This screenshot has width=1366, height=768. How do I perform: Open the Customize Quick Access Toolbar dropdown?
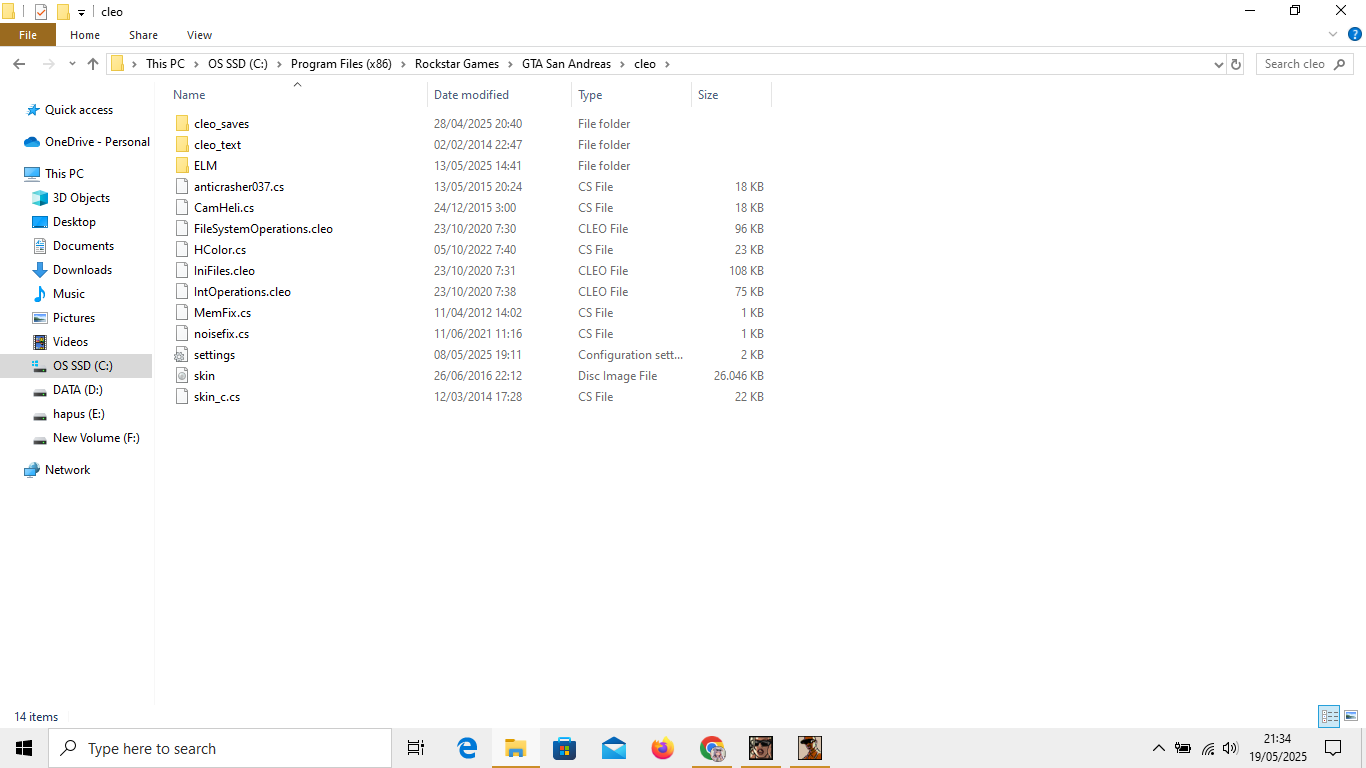point(82,13)
